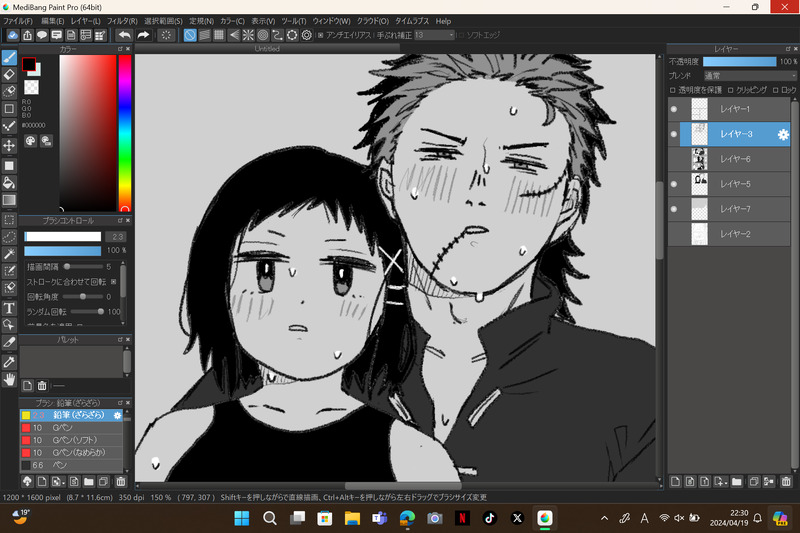The height and width of the screenshot is (533, 800).
Task: Enable 透明度を保護 checkbox
Action: pos(672,90)
